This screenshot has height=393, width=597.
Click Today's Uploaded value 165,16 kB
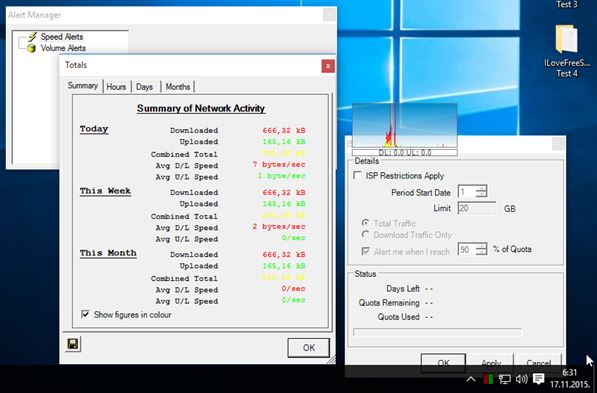coord(284,142)
